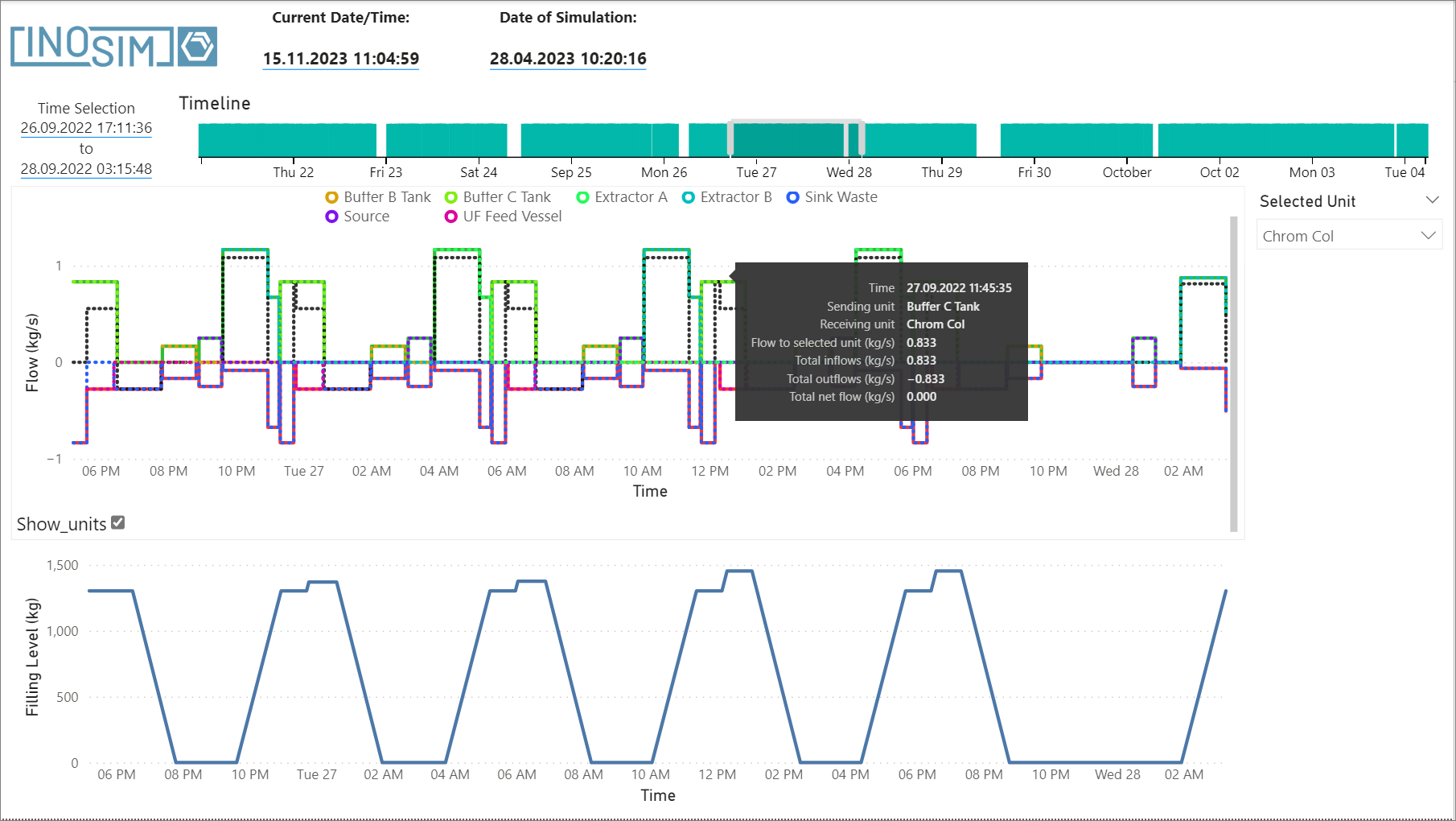The image size is (1456, 821).
Task: Toggle Sink Waste series visibility
Action: (792, 196)
